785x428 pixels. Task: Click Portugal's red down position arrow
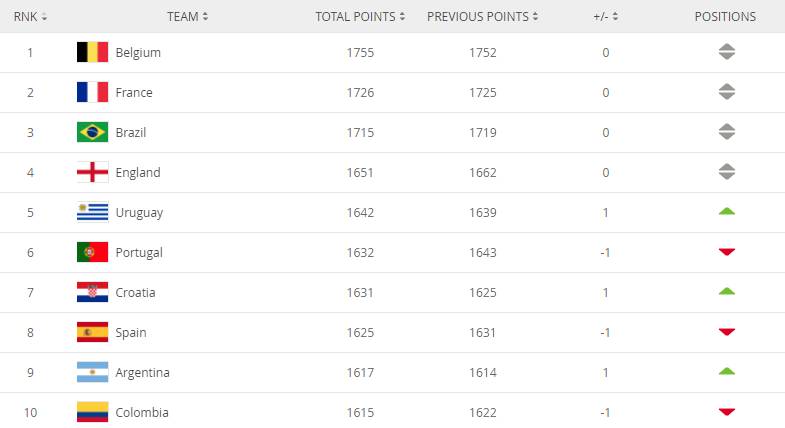pyautogui.click(x=726, y=252)
